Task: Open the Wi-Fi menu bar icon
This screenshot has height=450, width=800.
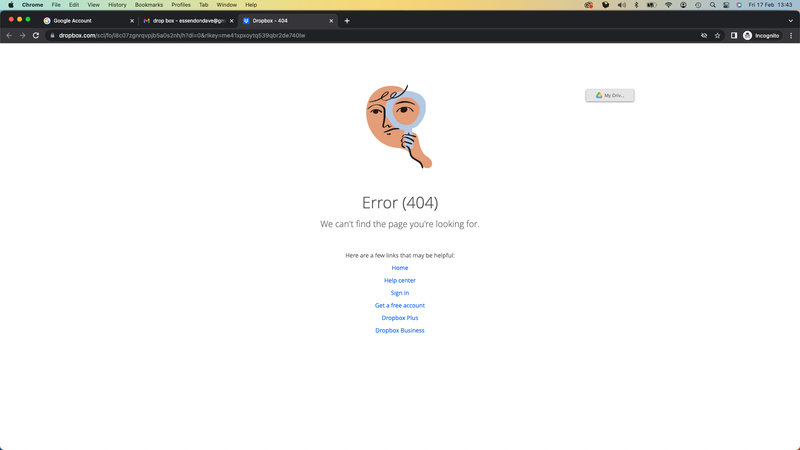Action: click(x=668, y=5)
